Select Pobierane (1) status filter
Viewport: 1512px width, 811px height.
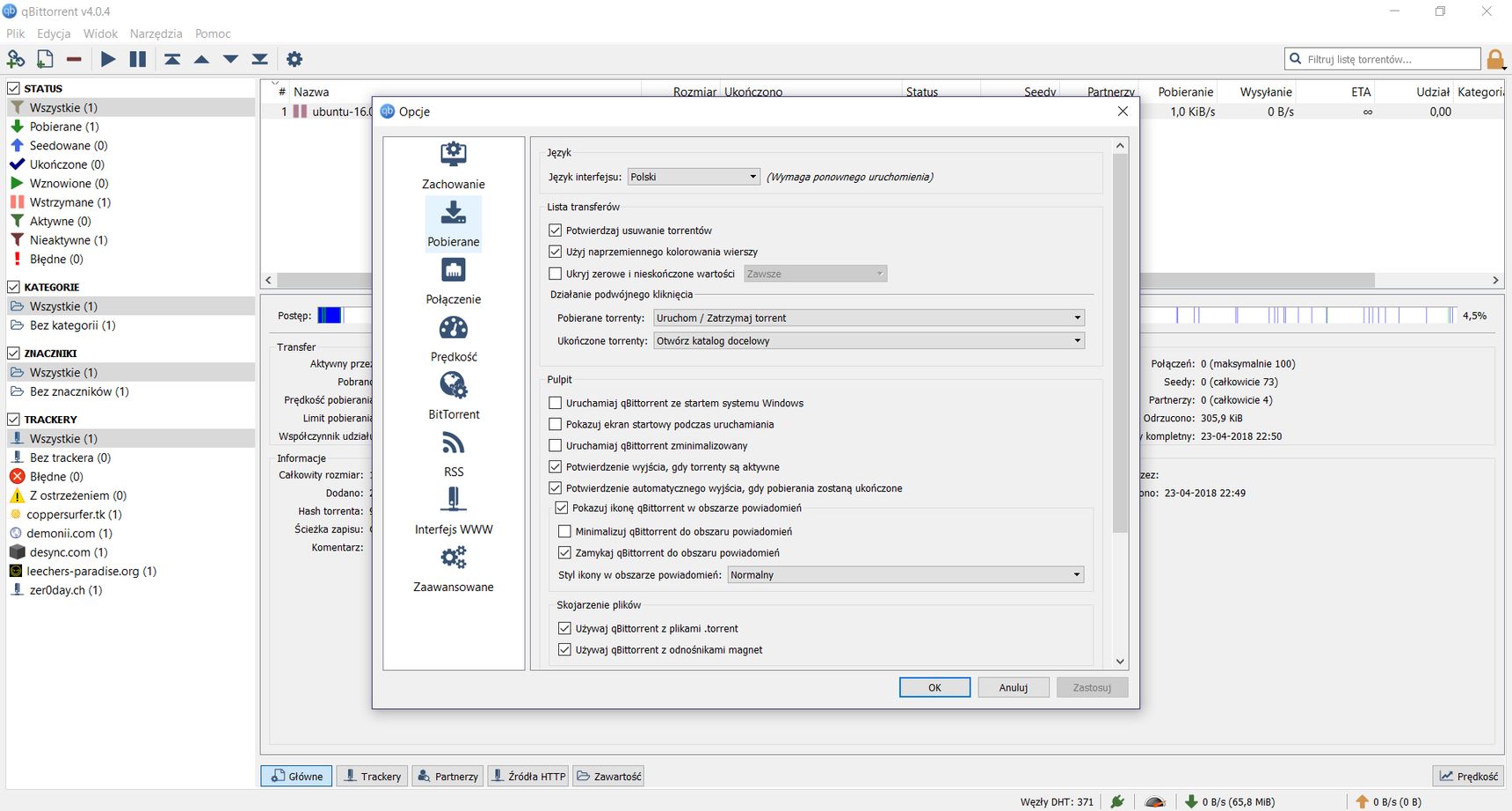coord(64,127)
